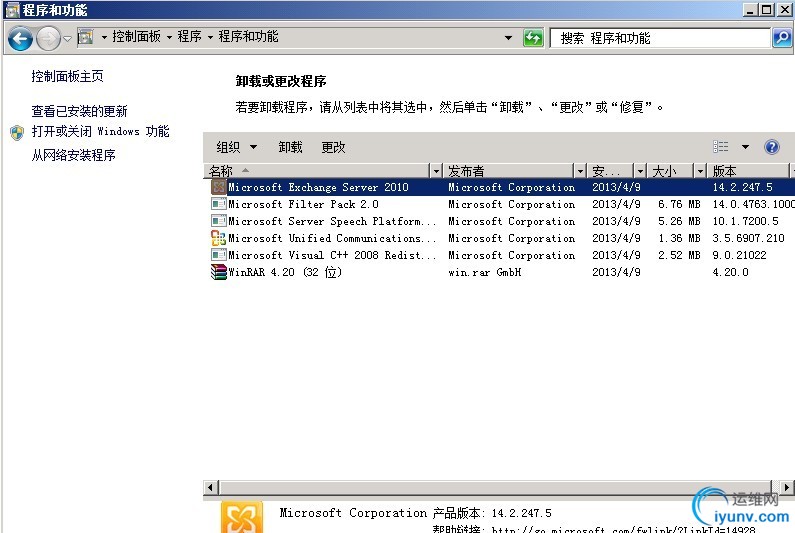Select Microsoft Unified Communications entry
Image resolution: width=795 pixels, height=533 pixels.
coord(332,238)
